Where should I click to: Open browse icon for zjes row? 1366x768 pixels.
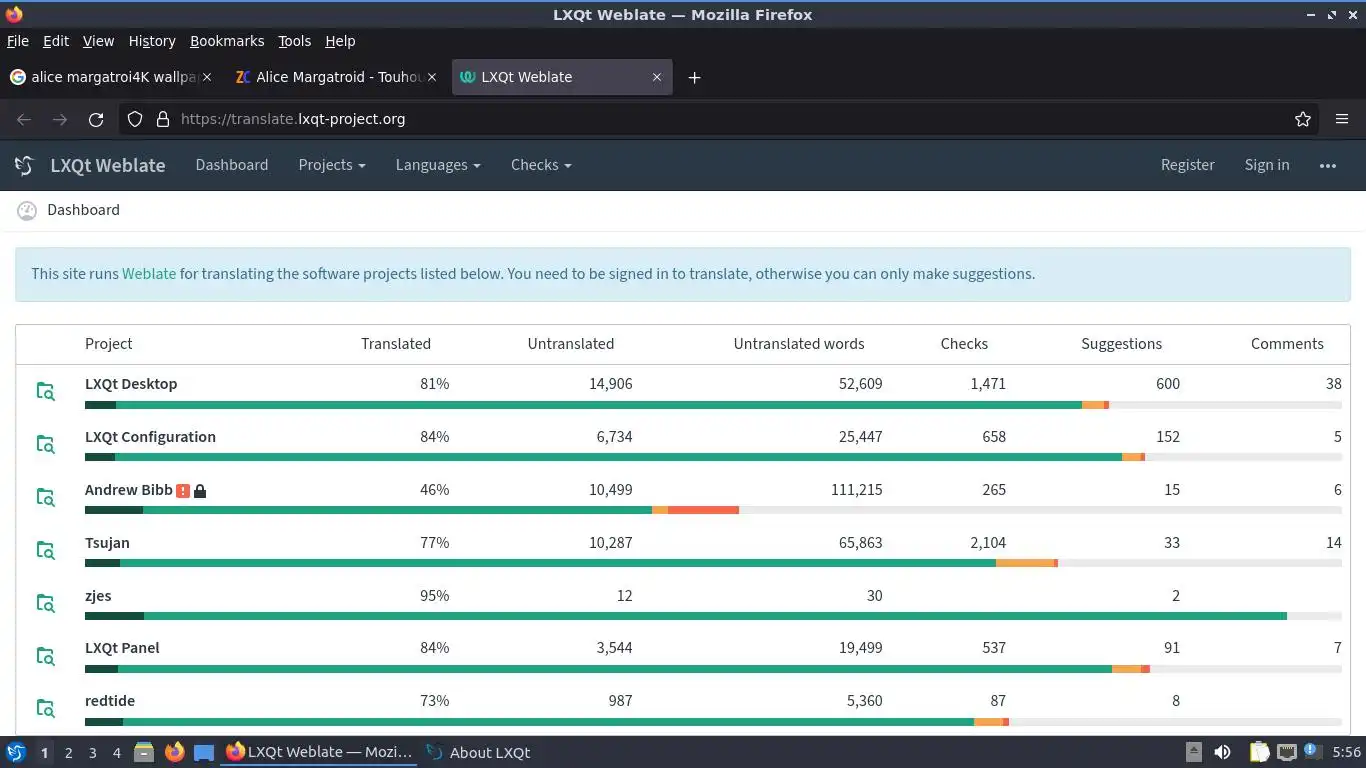45,603
